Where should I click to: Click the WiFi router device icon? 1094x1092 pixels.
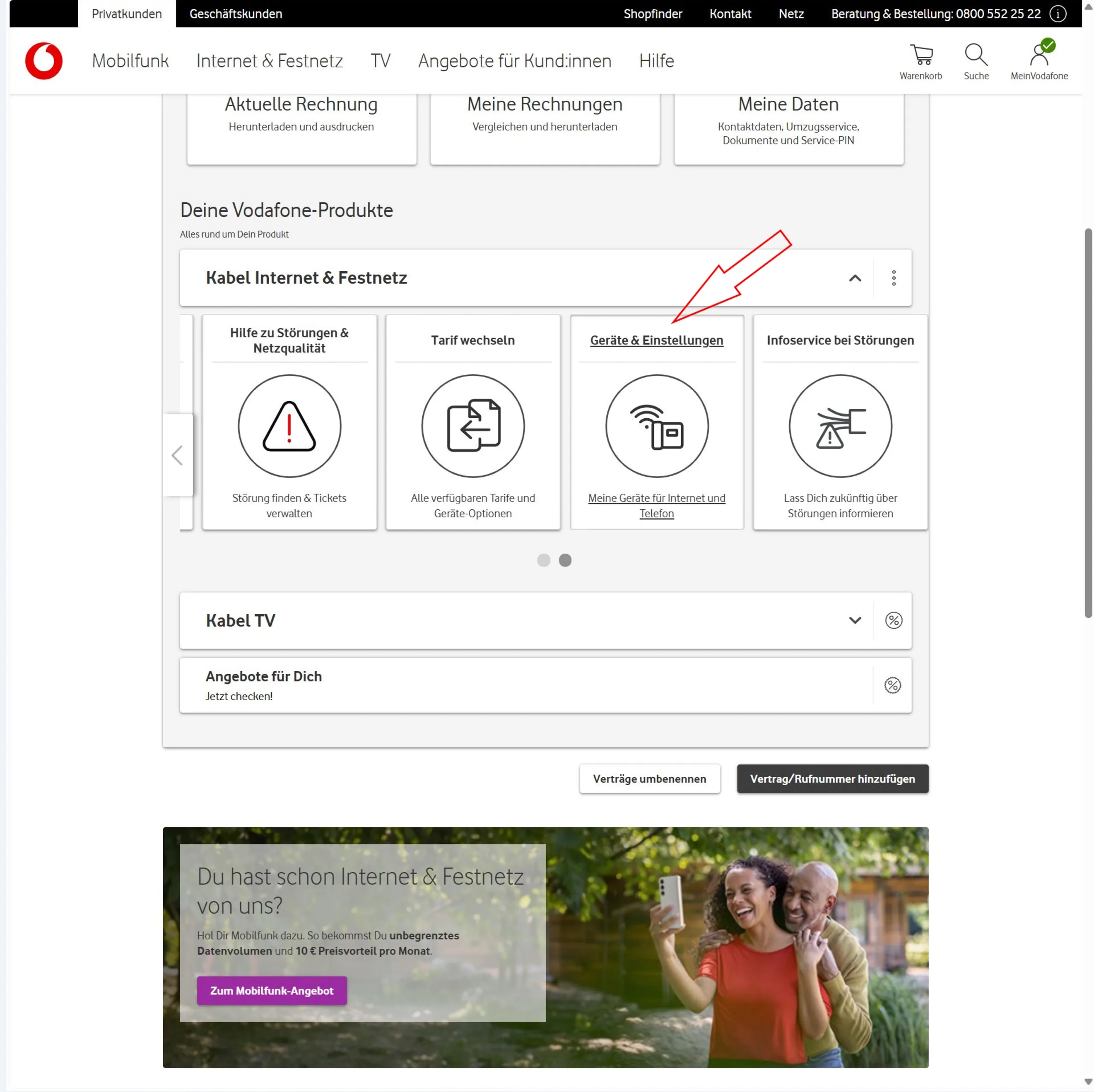pyautogui.click(x=656, y=426)
